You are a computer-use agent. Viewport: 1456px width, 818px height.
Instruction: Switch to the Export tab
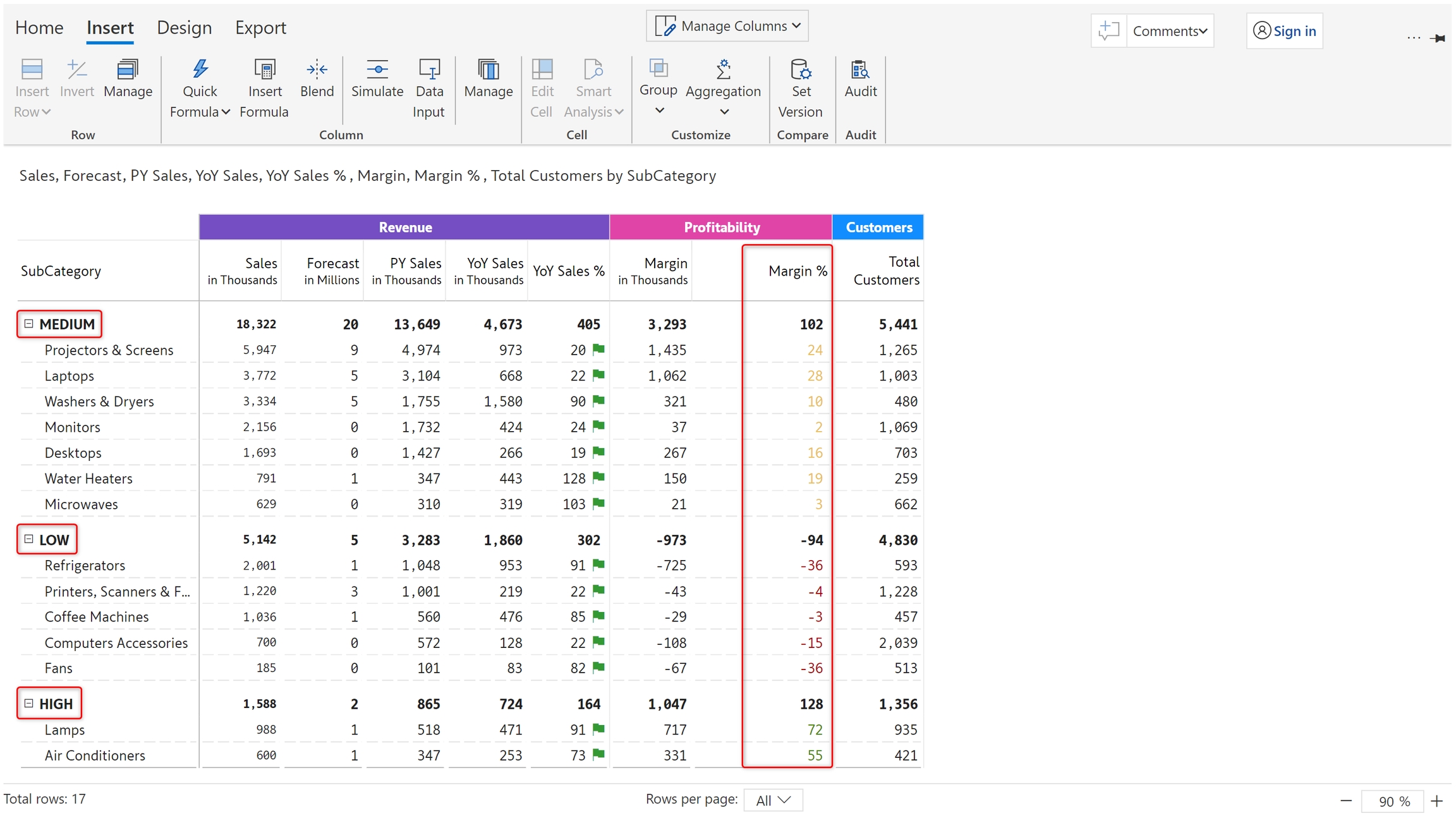(x=260, y=28)
